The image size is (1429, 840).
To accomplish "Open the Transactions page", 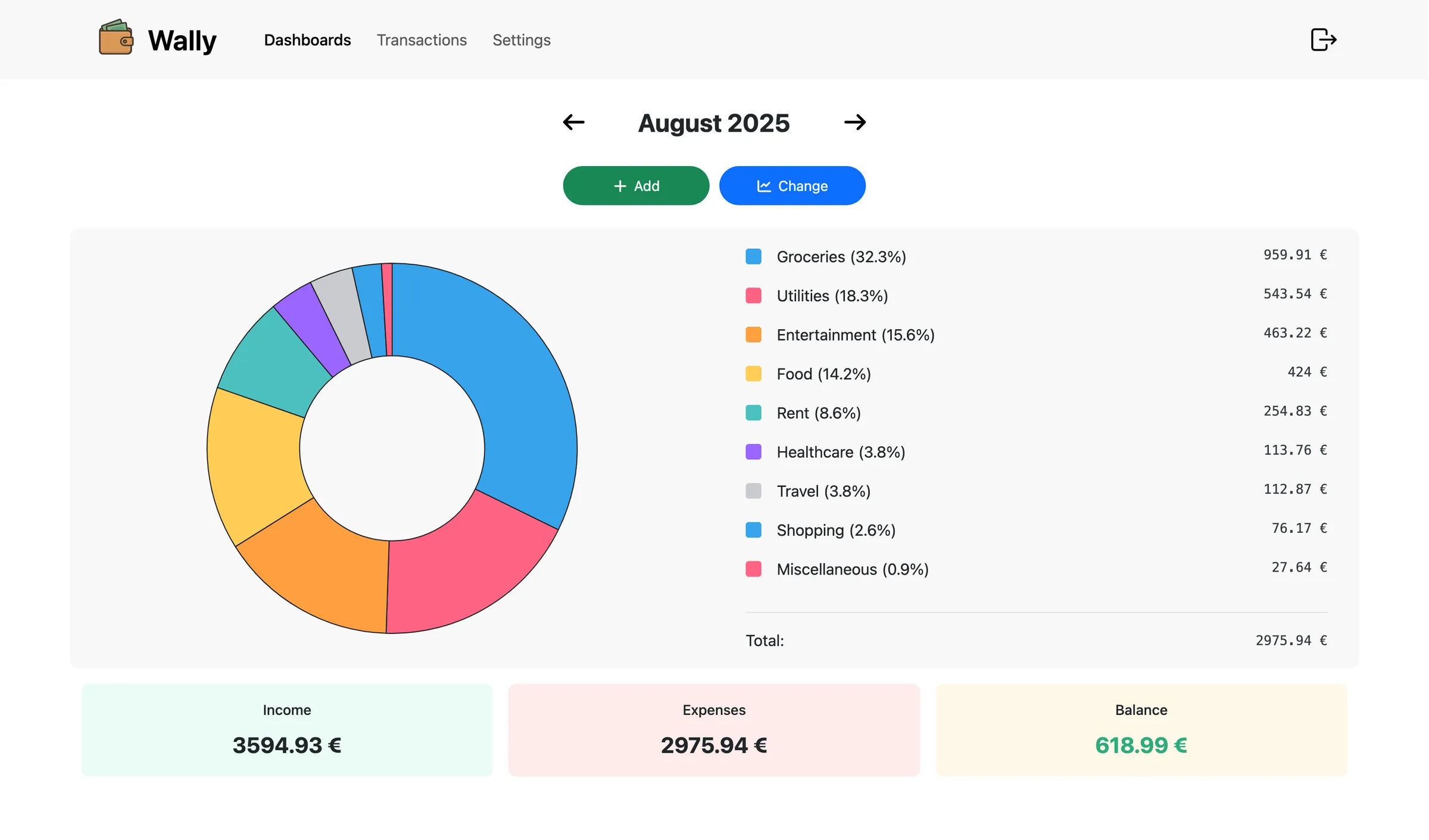I will [x=422, y=40].
